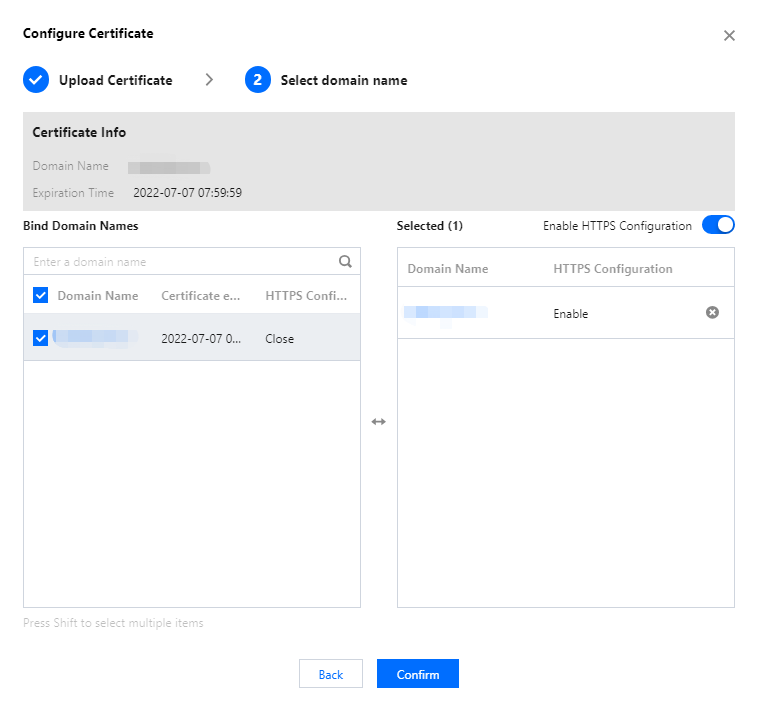Click the Upload Certificate checkmark step icon

click(x=36, y=80)
